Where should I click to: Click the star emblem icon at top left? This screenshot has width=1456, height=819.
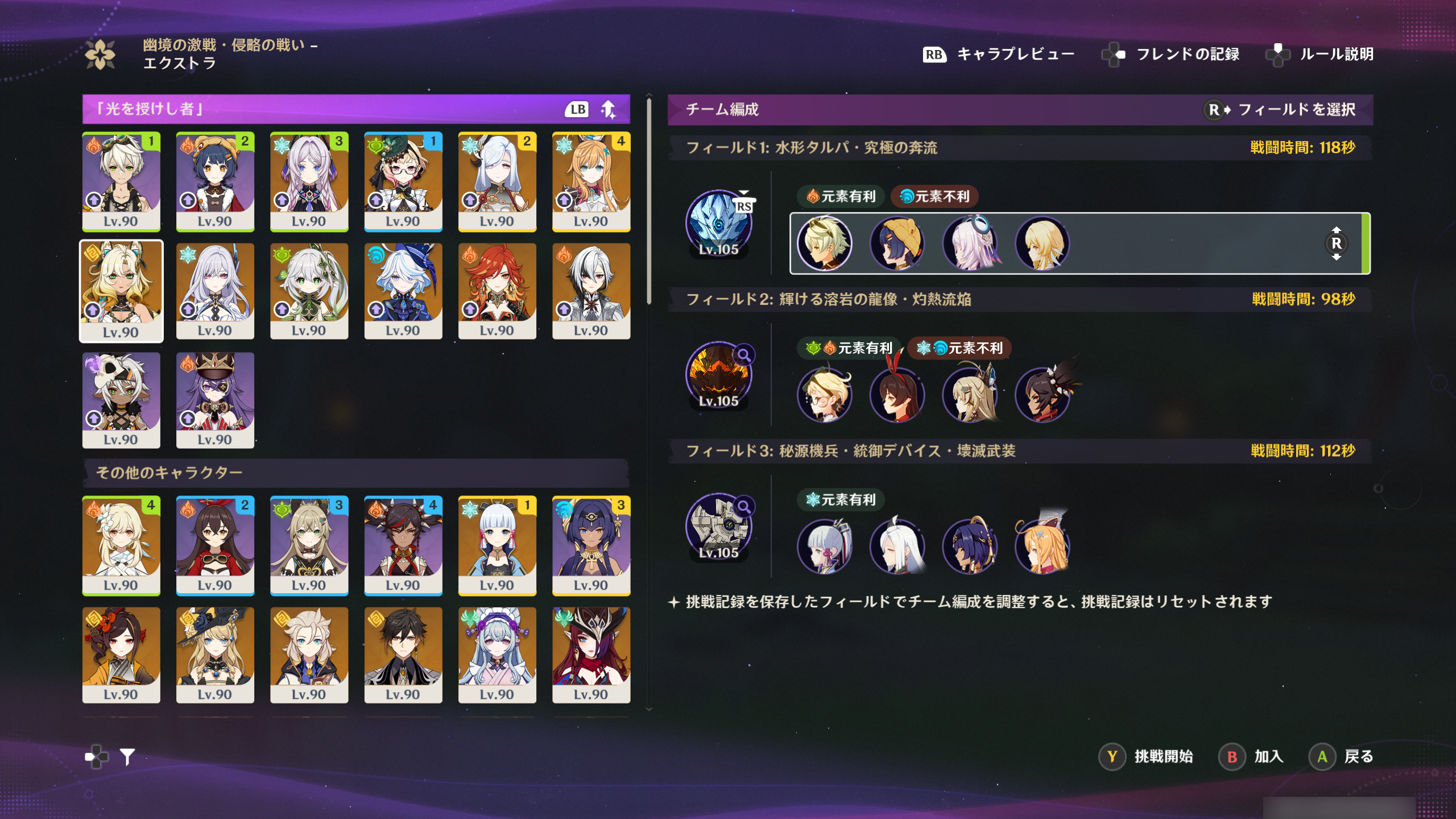pos(100,55)
